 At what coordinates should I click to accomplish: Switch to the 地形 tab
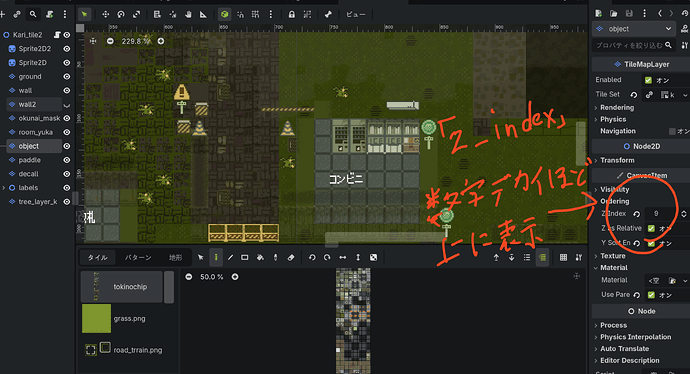click(176, 257)
